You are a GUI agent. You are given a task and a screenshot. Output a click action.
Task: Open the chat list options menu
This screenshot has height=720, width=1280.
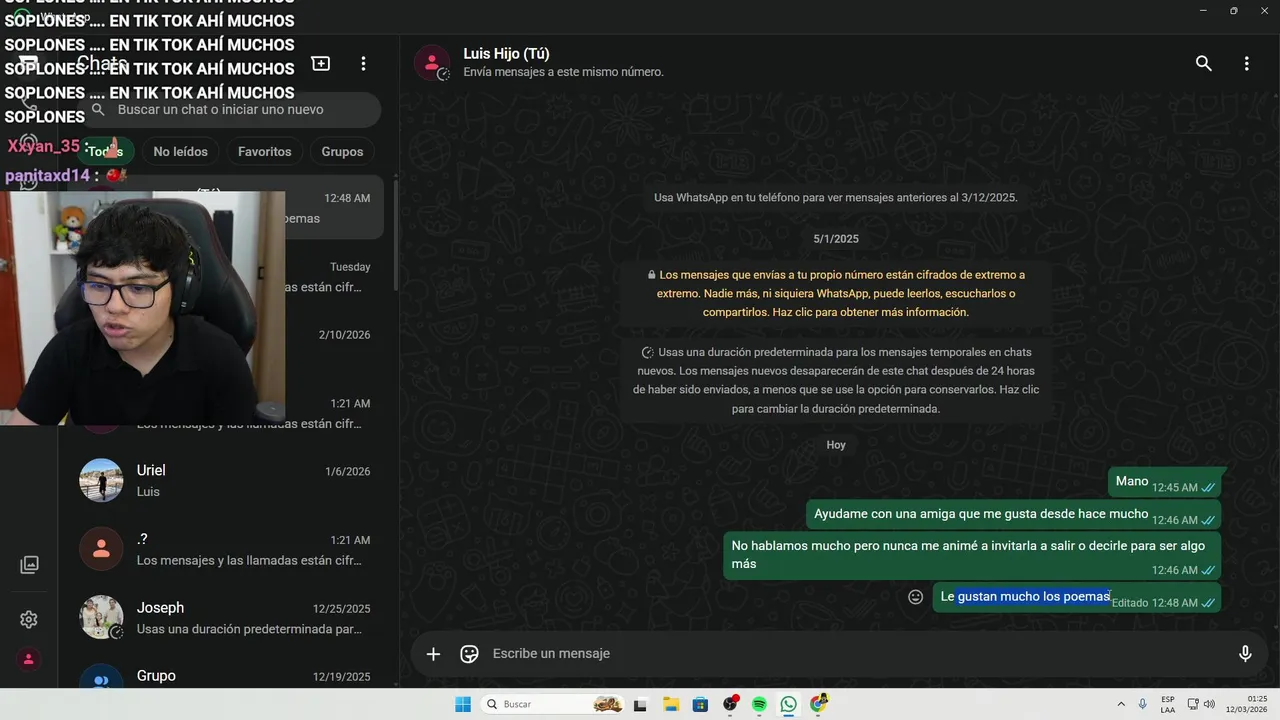[x=363, y=63]
